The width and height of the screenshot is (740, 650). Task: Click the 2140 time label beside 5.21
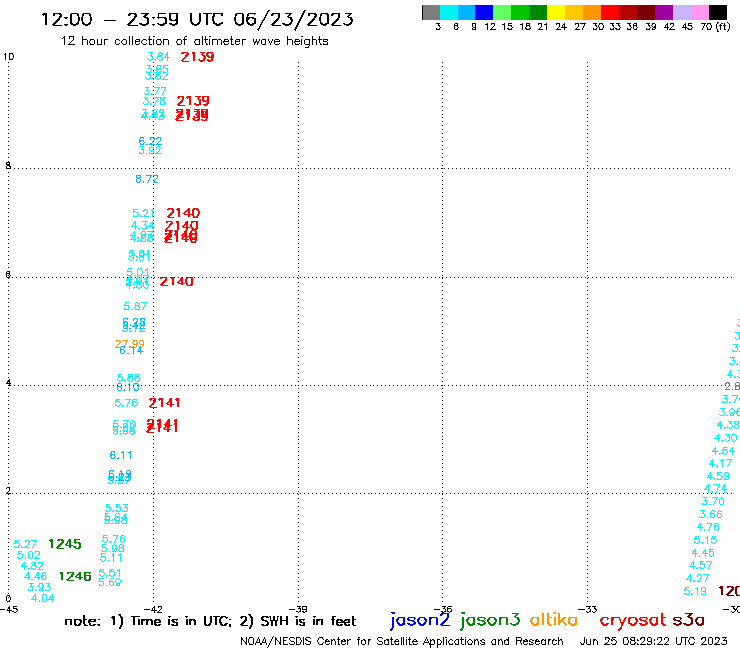tap(183, 213)
